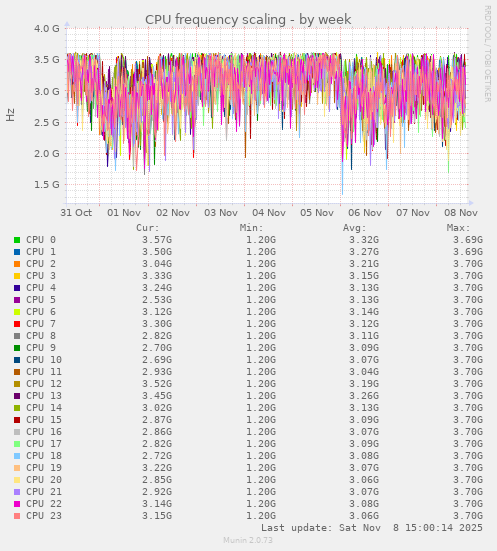The height and width of the screenshot is (551, 497).
Task: Click the 4.0 G y-axis label
Action: 47,28
